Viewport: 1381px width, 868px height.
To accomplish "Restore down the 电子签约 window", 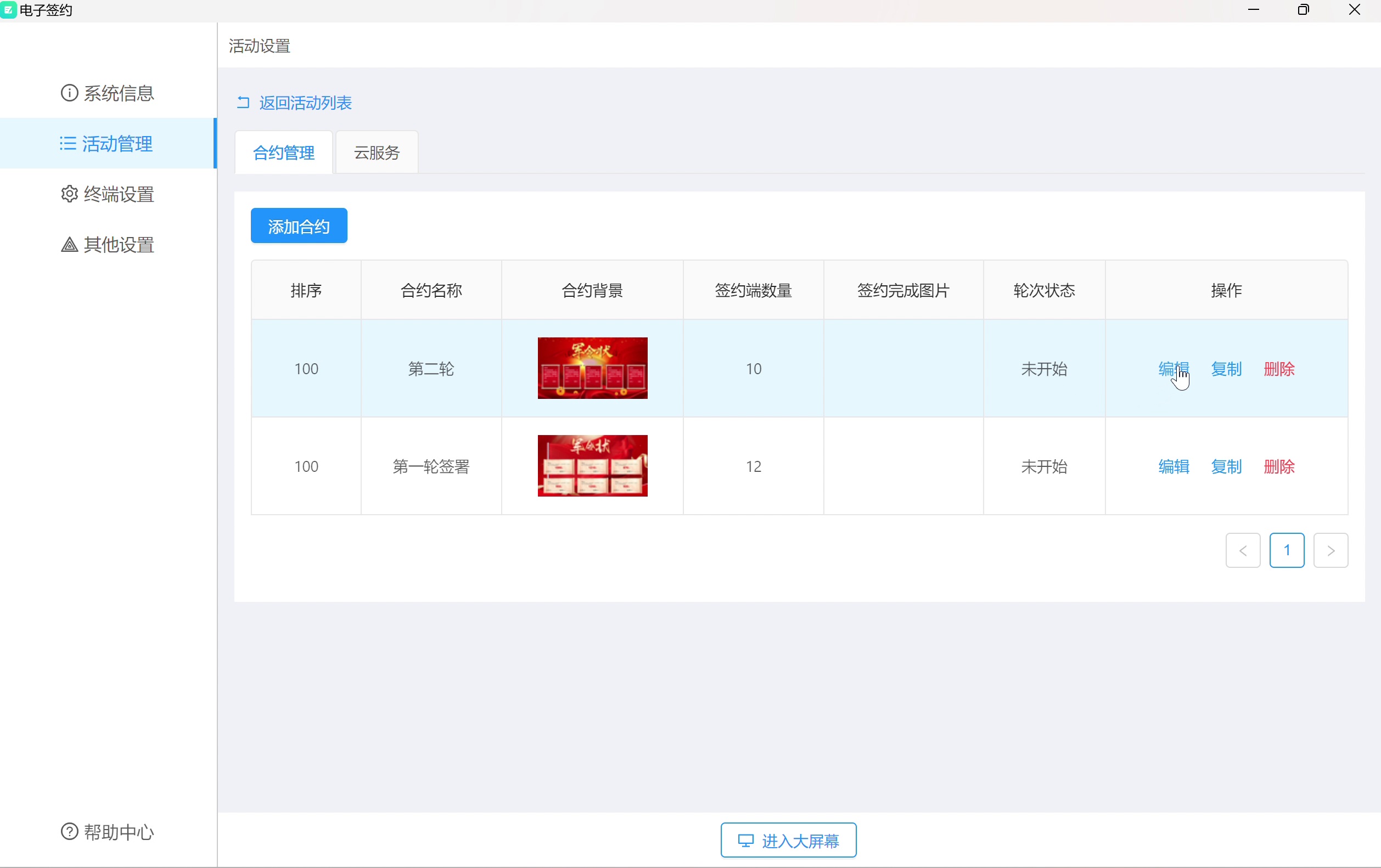I will pyautogui.click(x=1304, y=10).
